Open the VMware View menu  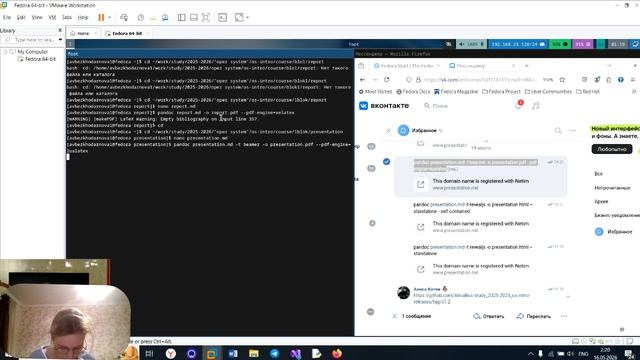[37, 18]
